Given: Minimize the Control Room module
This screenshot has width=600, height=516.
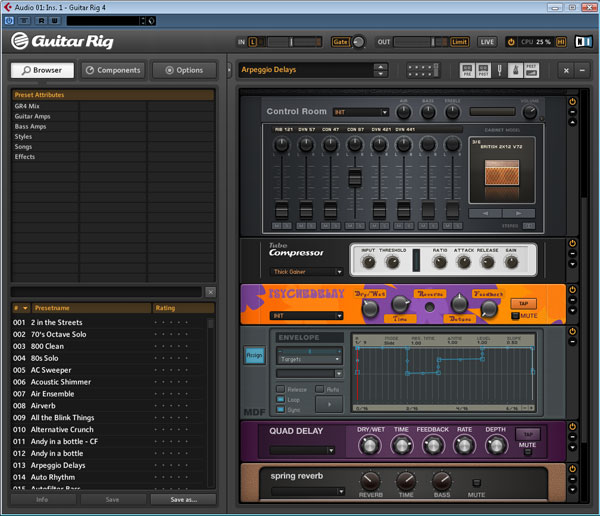Looking at the screenshot, I should pos(572,112).
